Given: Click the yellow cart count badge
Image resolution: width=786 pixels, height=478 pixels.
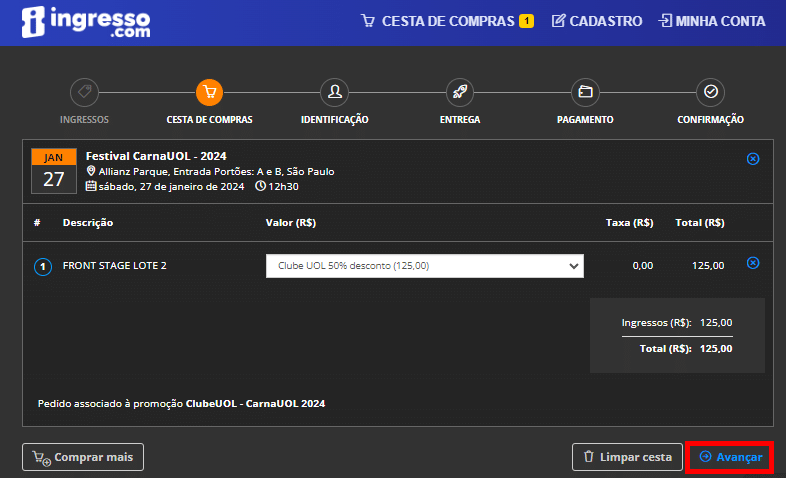Looking at the screenshot, I should point(526,21).
